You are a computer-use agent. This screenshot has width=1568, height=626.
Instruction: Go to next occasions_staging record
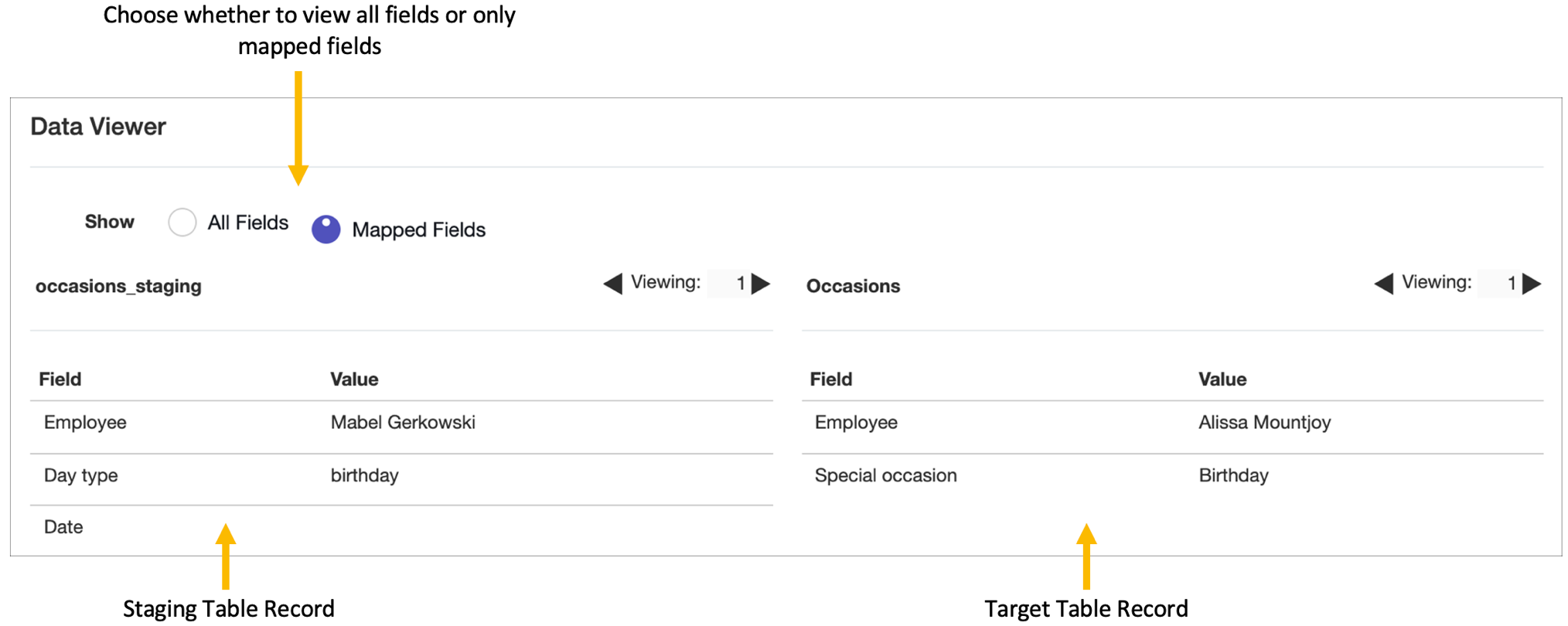coord(761,284)
